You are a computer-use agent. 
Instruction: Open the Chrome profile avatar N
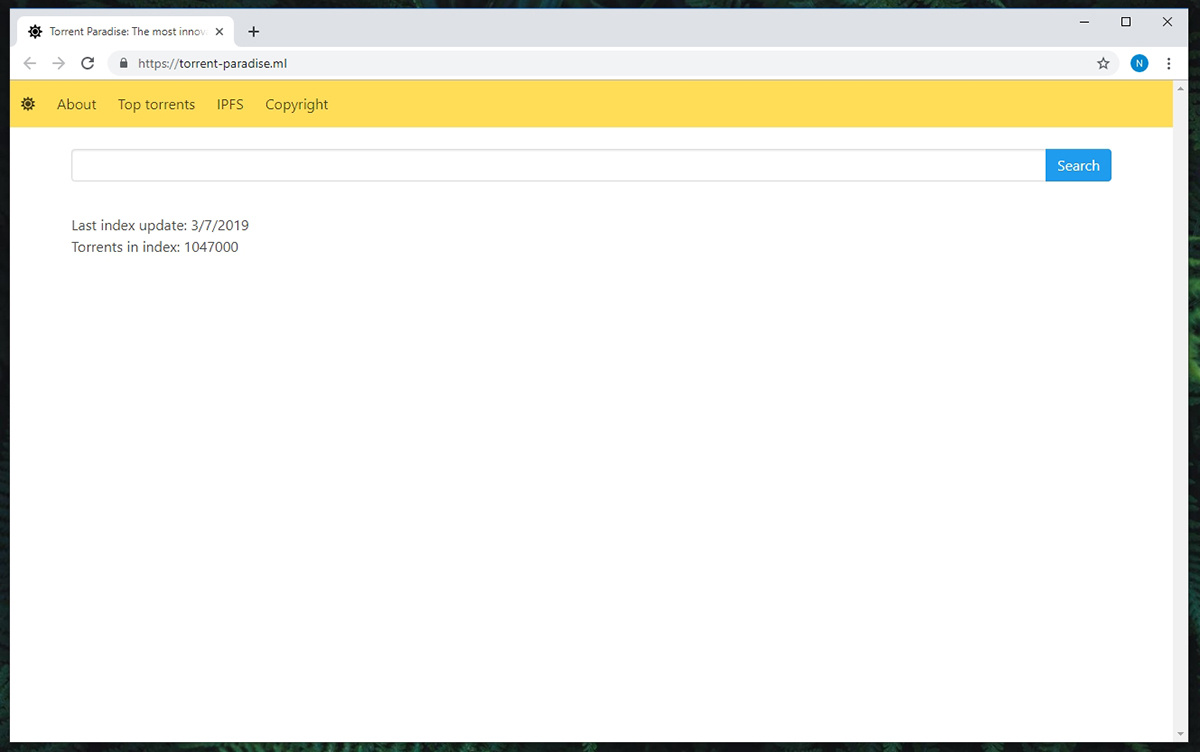pyautogui.click(x=1140, y=63)
